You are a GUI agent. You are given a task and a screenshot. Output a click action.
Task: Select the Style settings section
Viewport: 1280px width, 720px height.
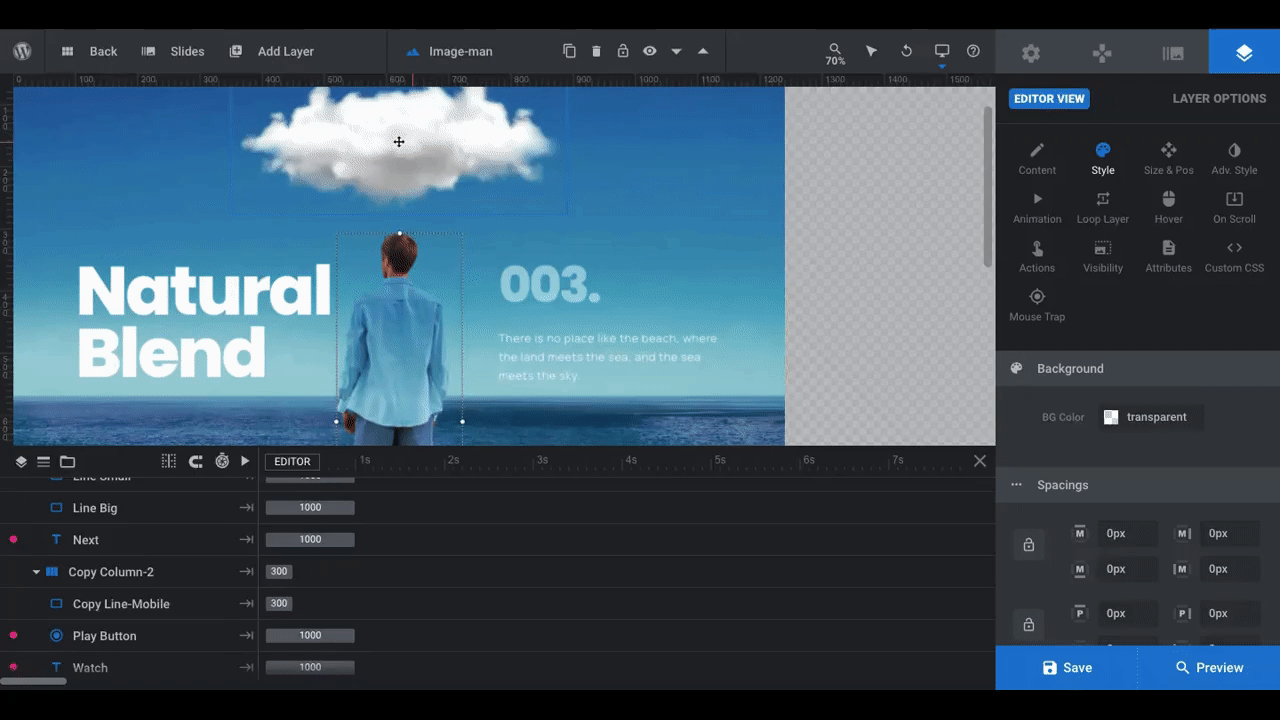tap(1103, 159)
